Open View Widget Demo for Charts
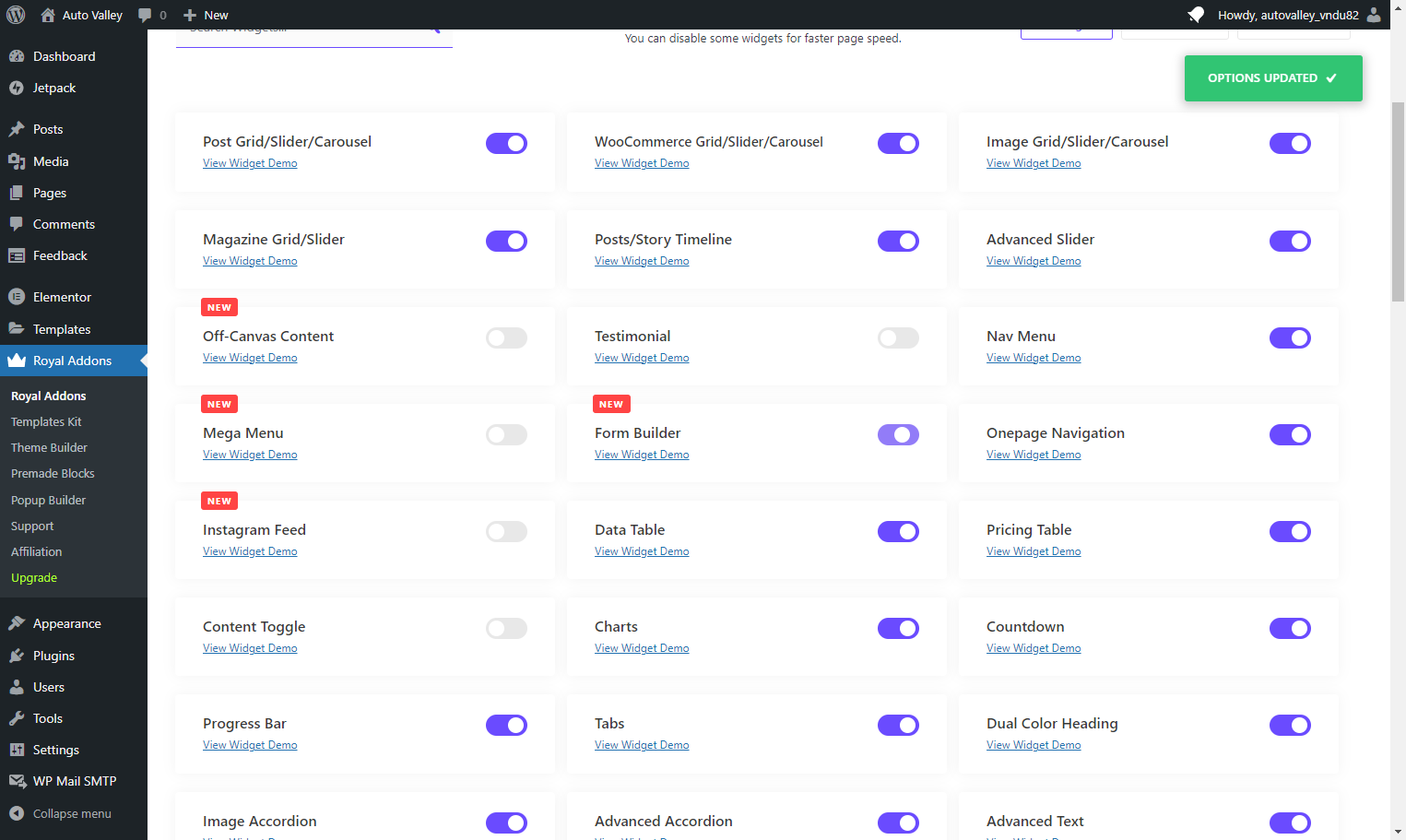Viewport: 1406px width, 840px height. click(x=642, y=648)
